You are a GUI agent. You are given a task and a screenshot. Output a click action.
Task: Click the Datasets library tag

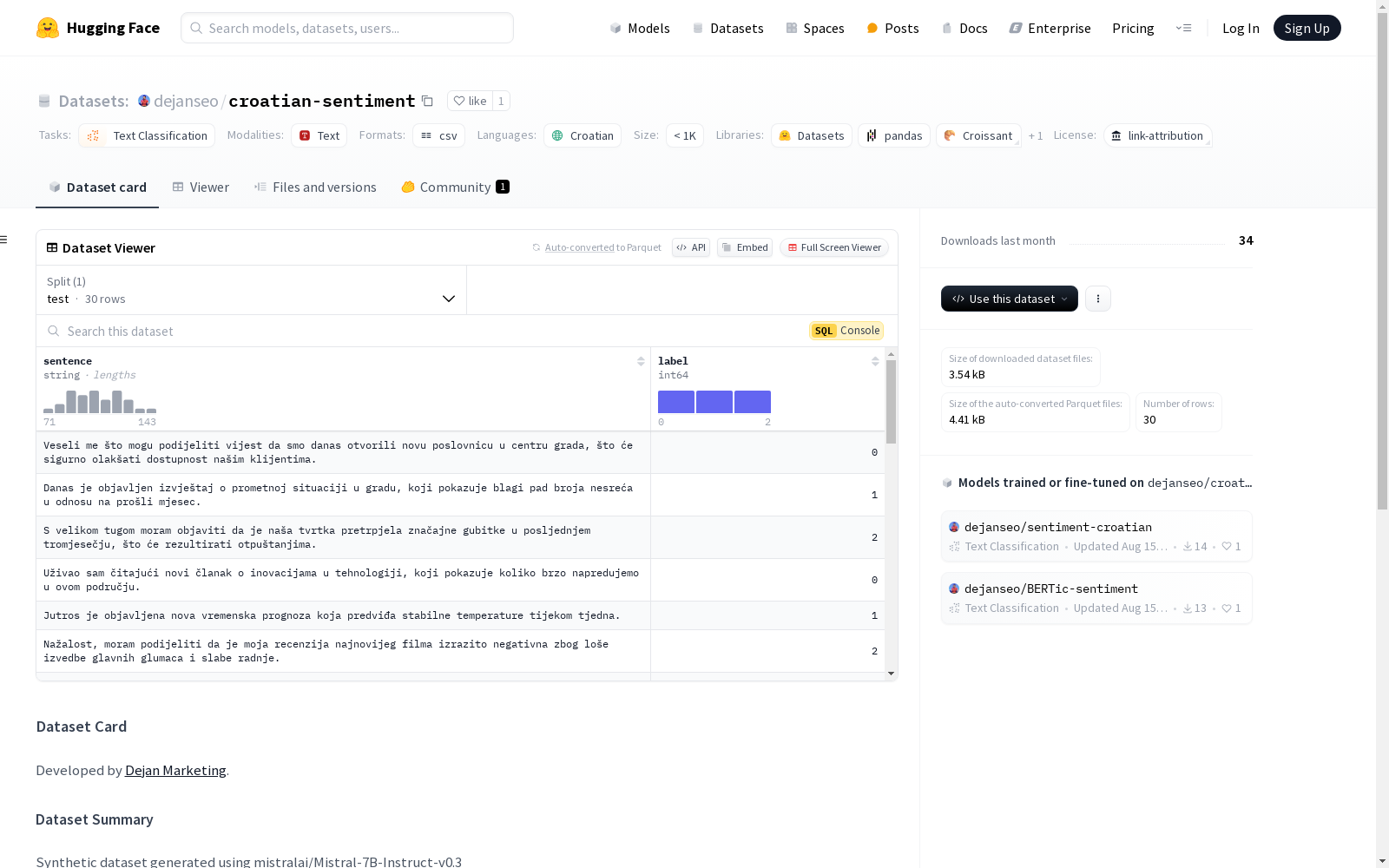pyautogui.click(x=812, y=135)
